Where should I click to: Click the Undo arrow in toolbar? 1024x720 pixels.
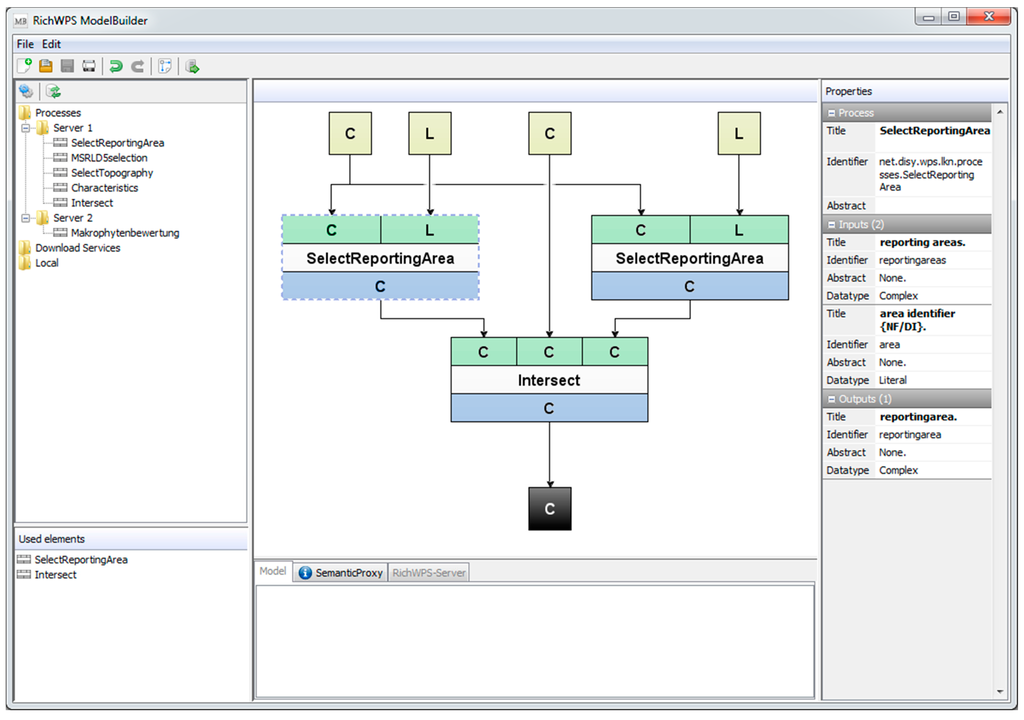point(116,66)
